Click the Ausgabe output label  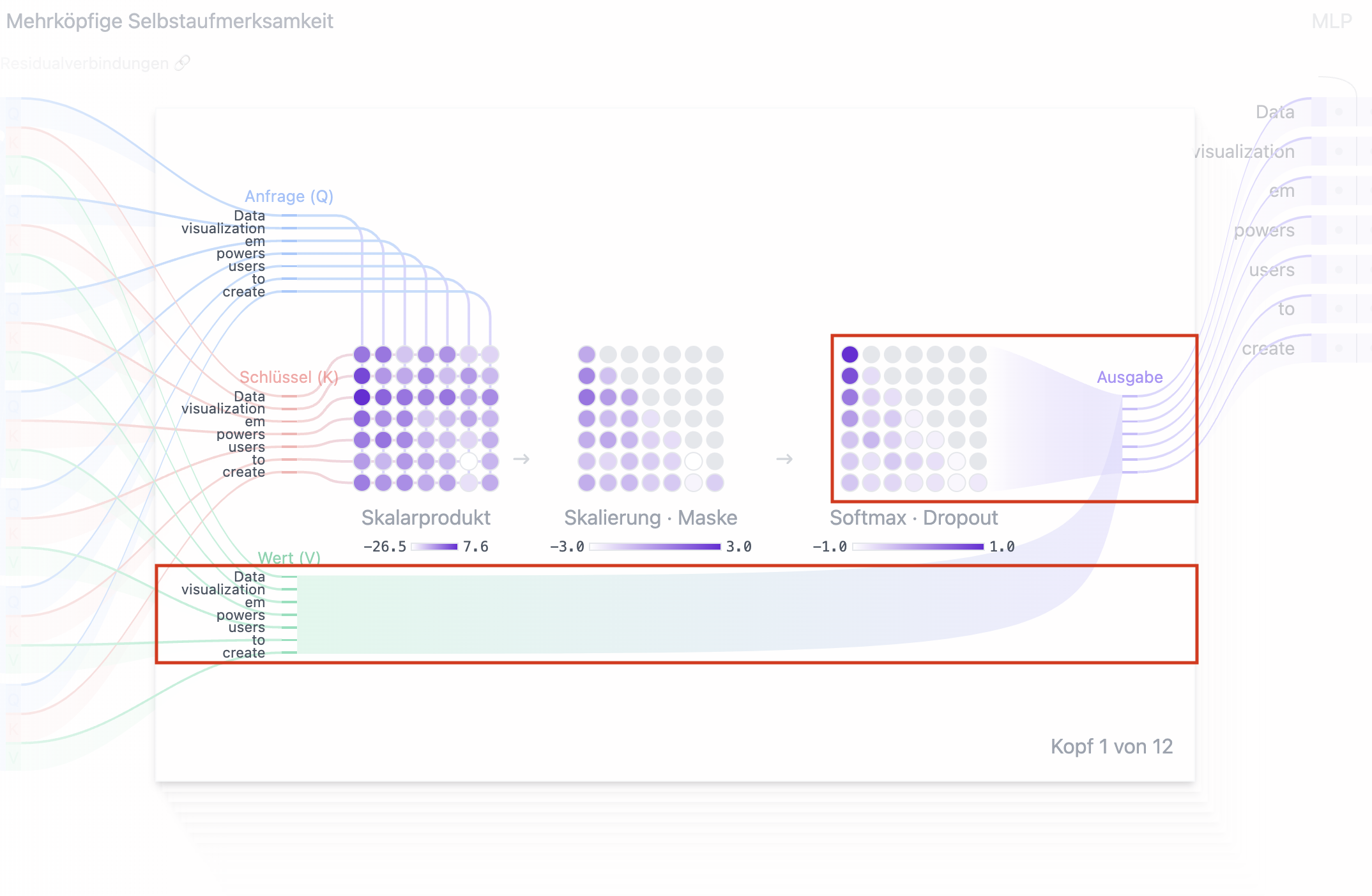tap(1129, 377)
